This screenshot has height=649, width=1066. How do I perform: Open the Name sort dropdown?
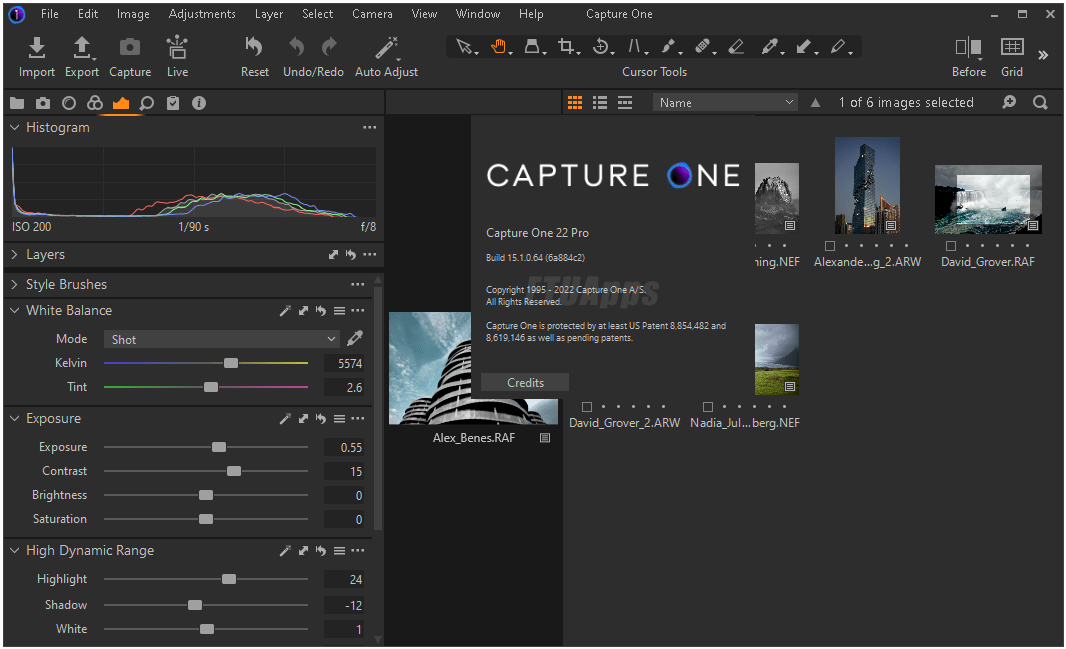click(x=726, y=102)
